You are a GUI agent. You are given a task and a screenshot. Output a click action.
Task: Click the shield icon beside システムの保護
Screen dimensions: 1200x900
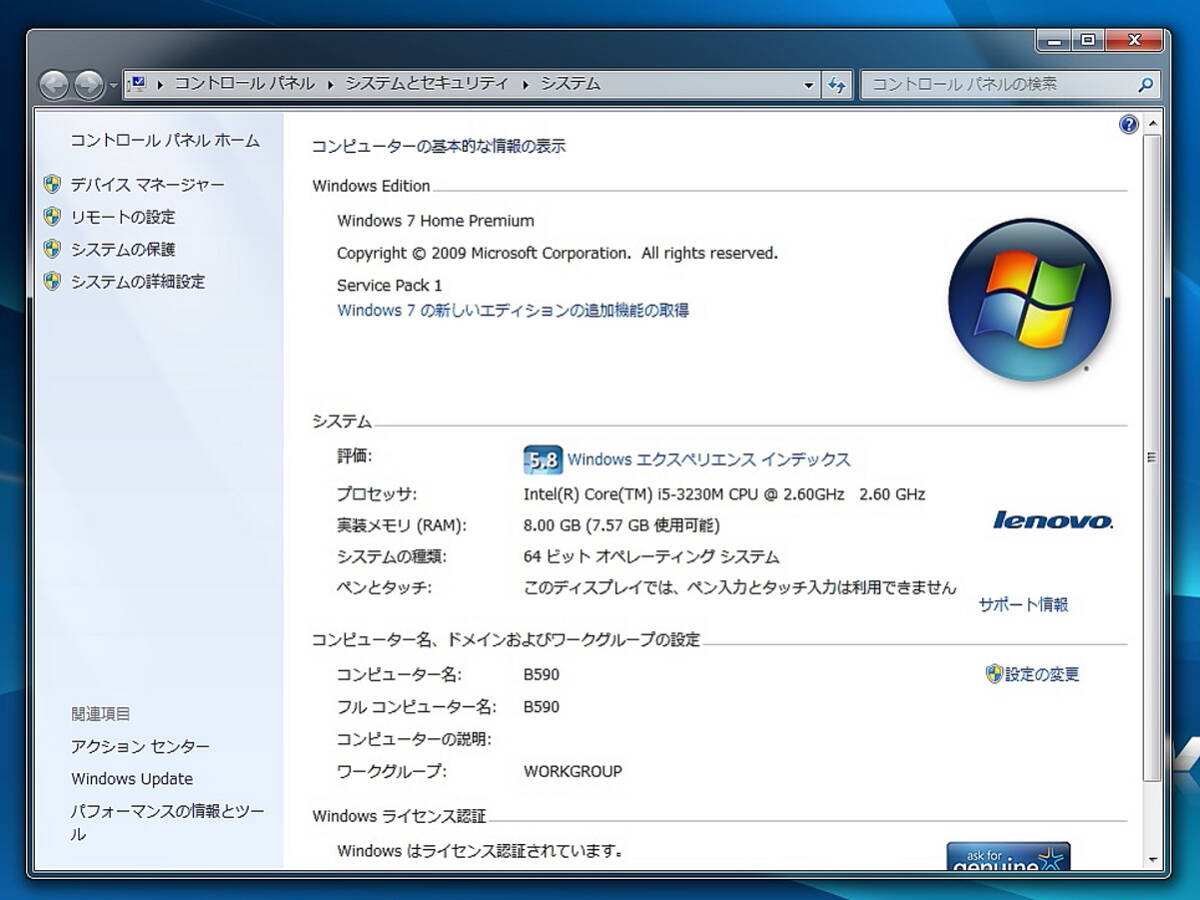(x=53, y=249)
